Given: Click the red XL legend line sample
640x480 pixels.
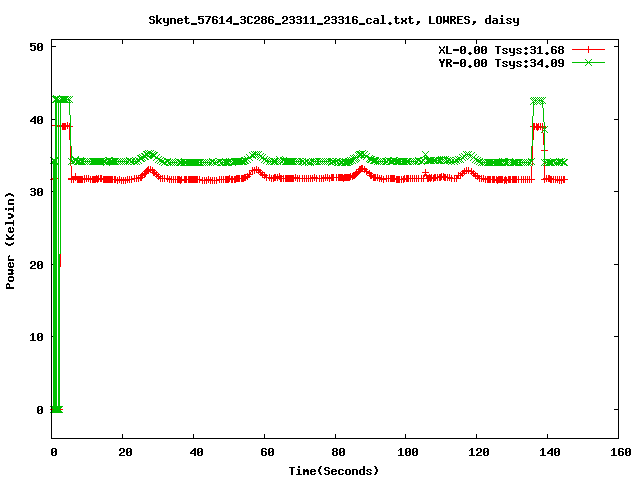Looking at the screenshot, I should [x=588, y=50].
